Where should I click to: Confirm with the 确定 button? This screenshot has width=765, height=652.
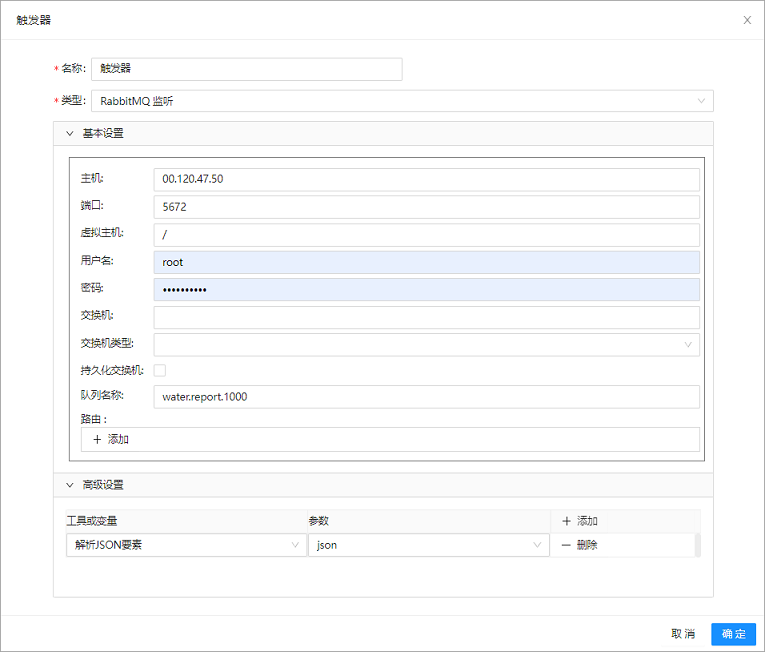[733, 634]
